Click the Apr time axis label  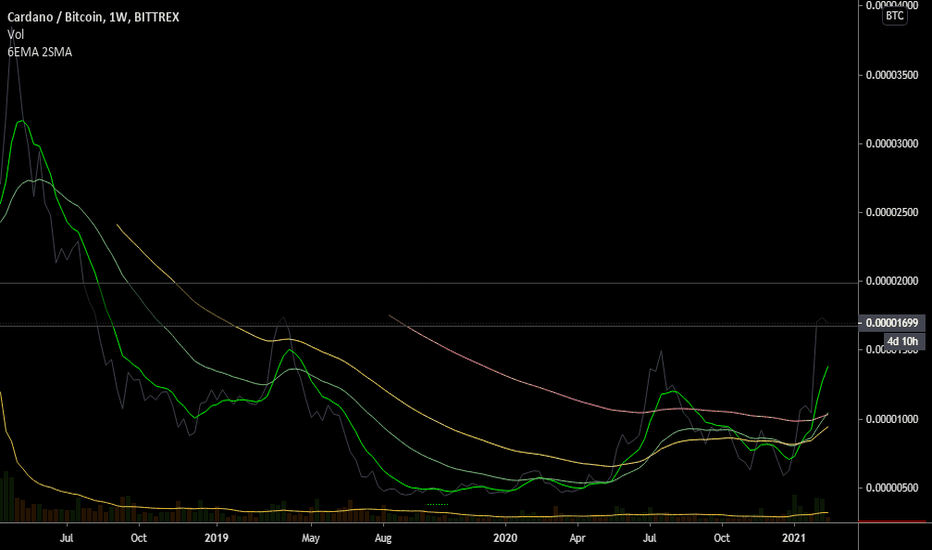577,538
